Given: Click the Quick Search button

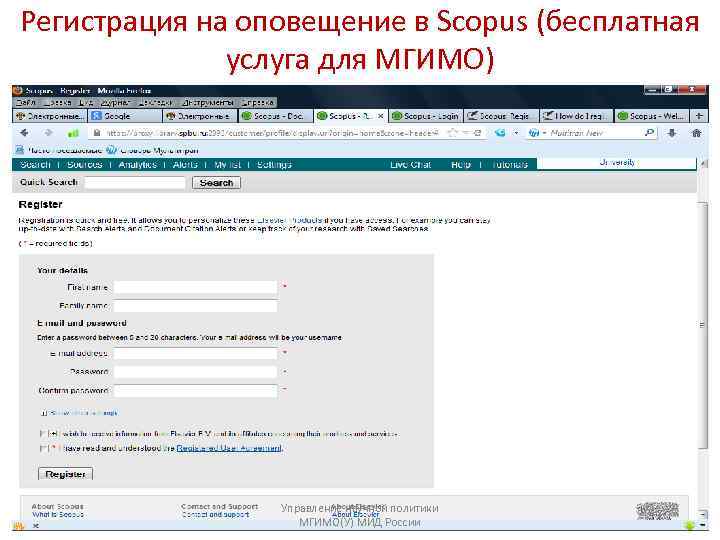Looking at the screenshot, I should tap(216, 183).
